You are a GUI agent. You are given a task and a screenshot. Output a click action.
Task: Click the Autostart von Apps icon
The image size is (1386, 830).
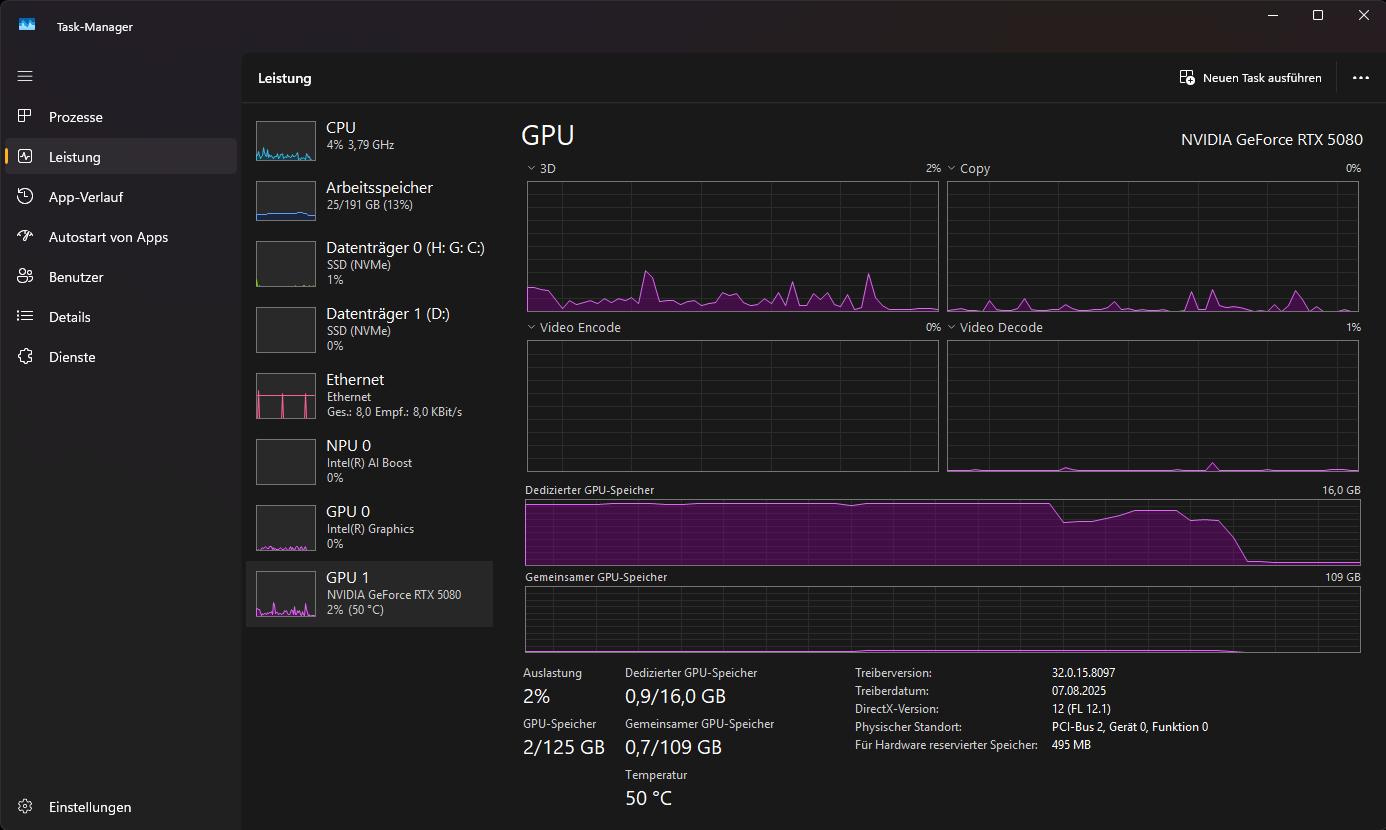(25, 236)
